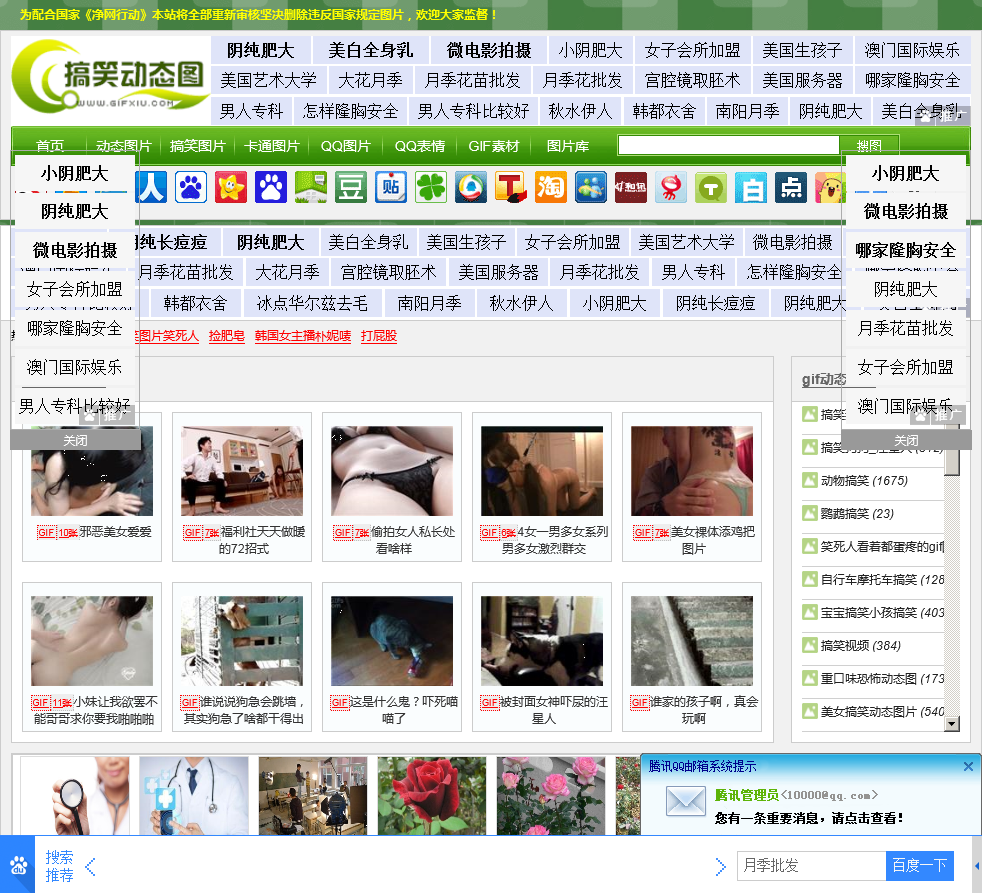Open the QQ表情 navigation tab
The height and width of the screenshot is (893, 982).
click(x=420, y=146)
